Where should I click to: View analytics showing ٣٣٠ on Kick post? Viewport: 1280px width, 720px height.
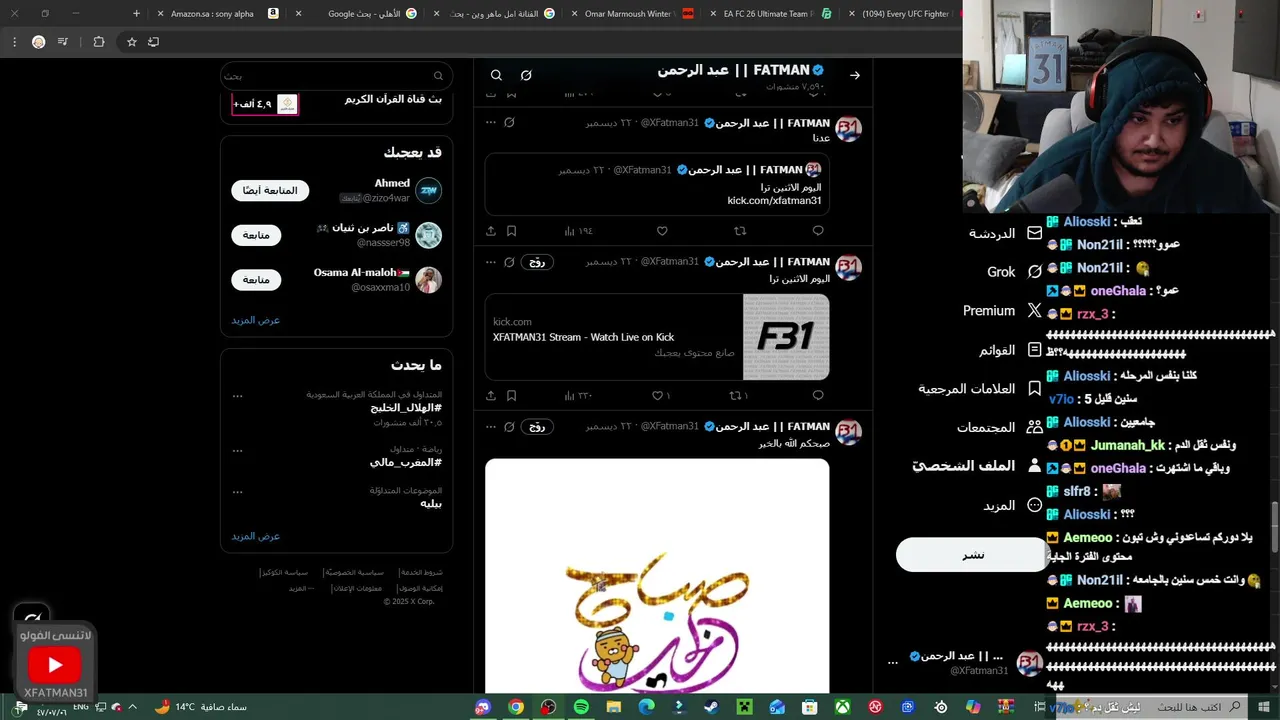578,396
